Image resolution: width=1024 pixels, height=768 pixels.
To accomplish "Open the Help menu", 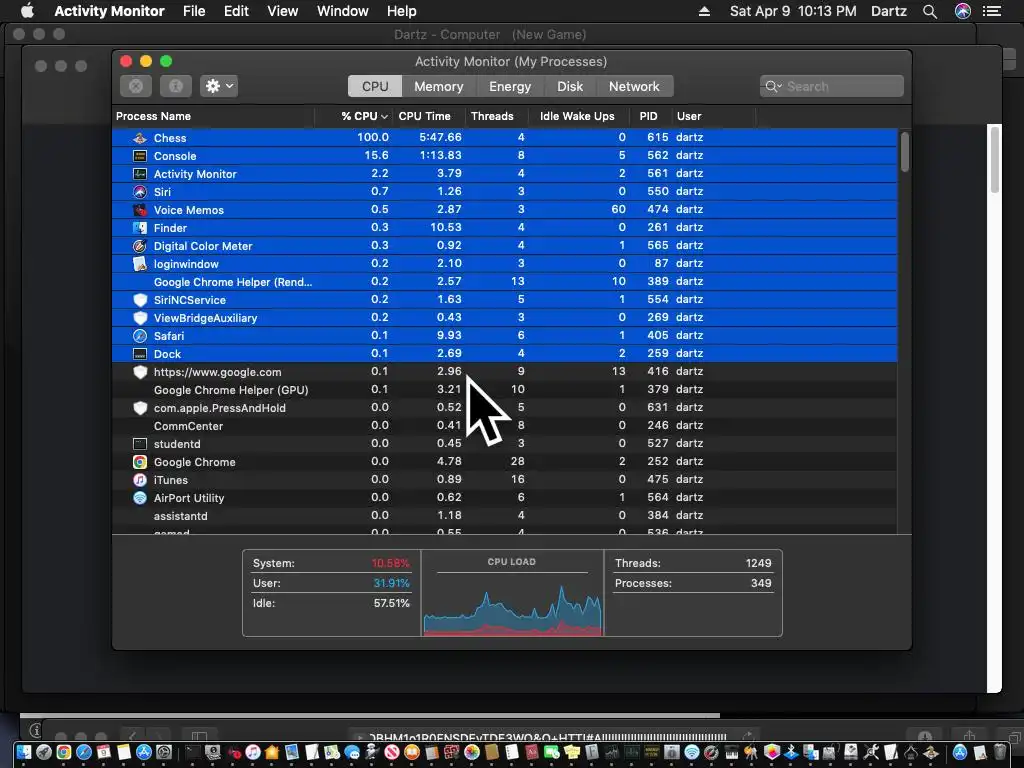I will coord(402,11).
